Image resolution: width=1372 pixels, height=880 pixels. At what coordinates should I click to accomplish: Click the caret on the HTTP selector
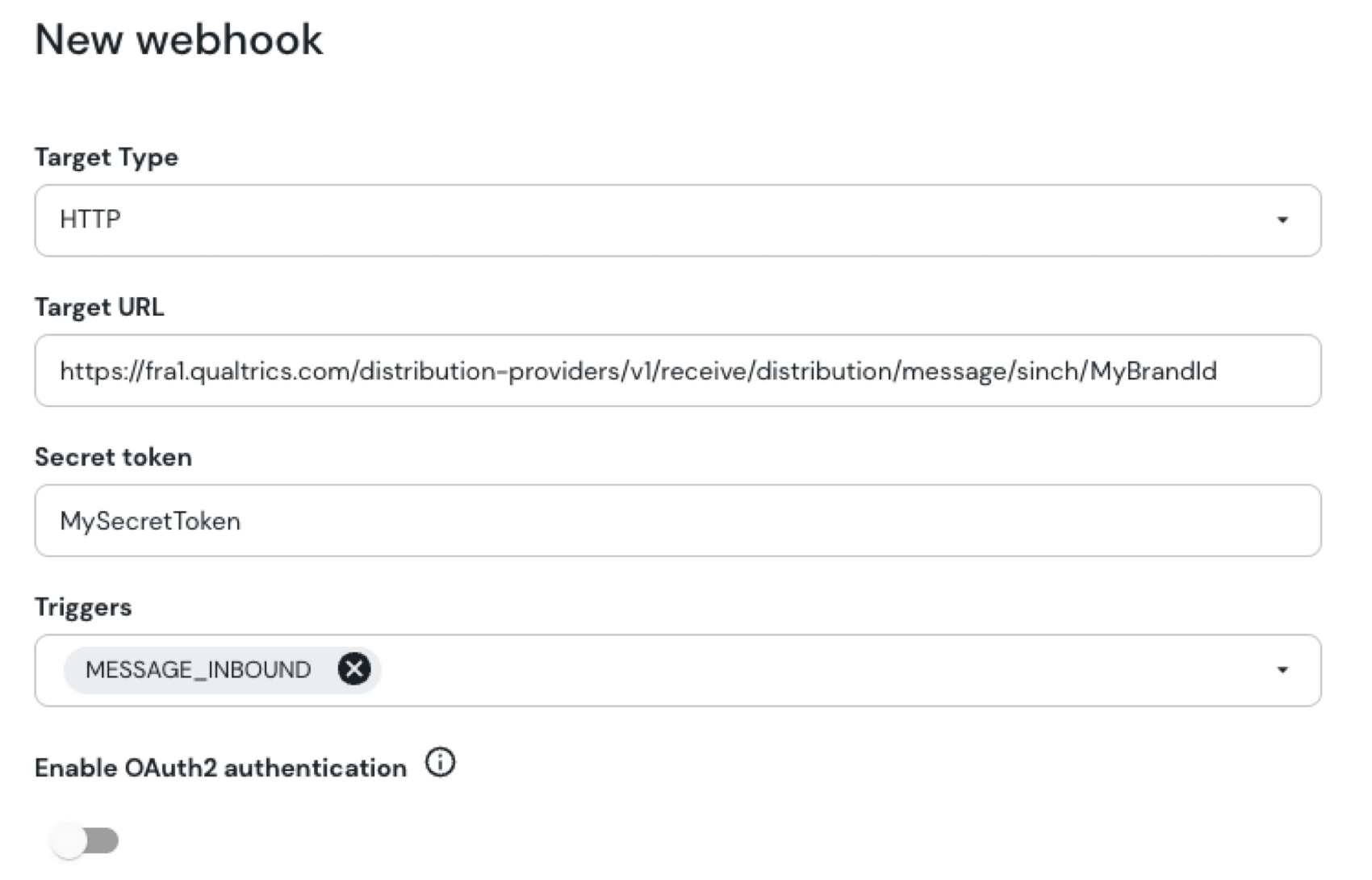coord(1284,220)
